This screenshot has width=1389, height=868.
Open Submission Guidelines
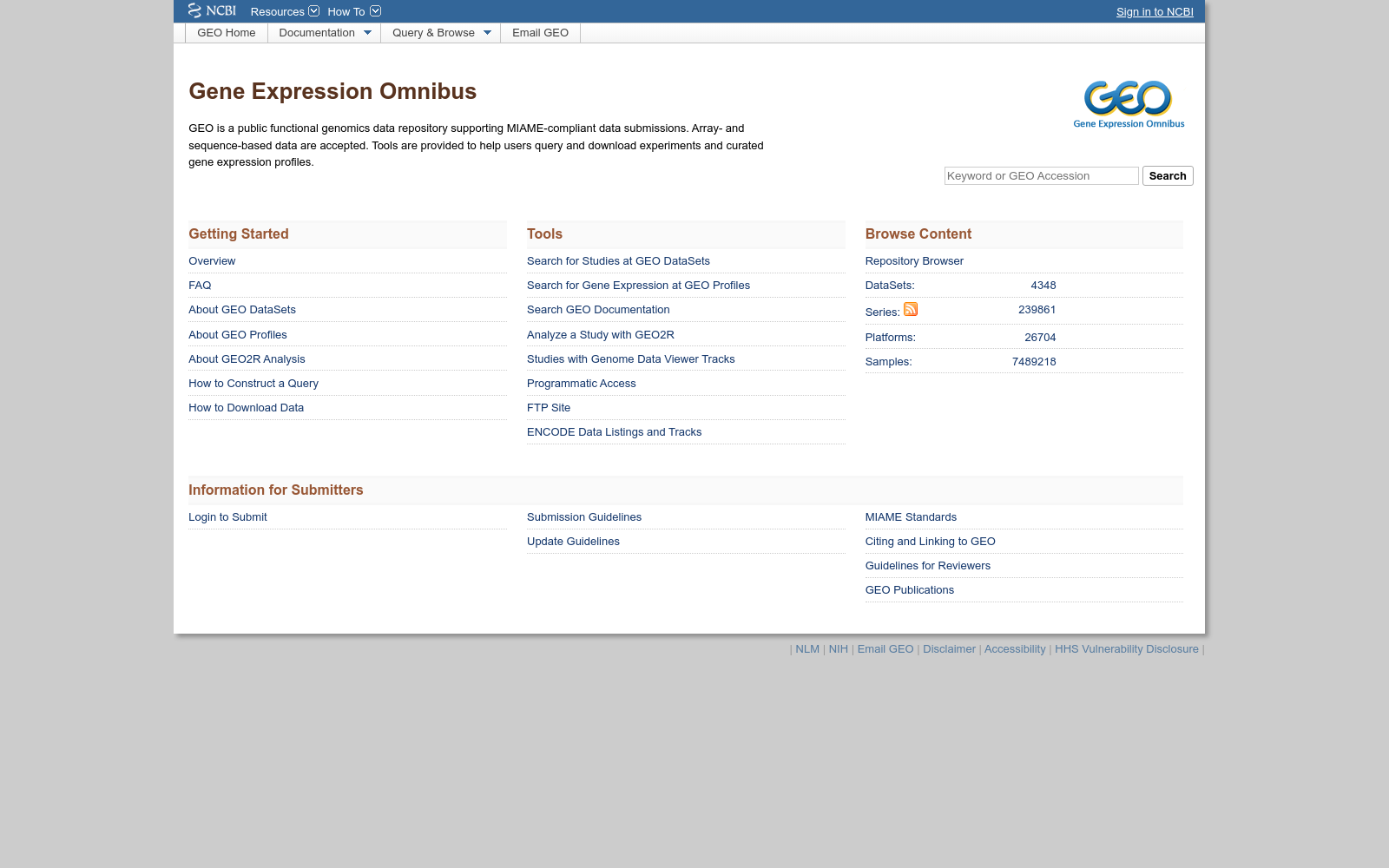click(x=584, y=517)
